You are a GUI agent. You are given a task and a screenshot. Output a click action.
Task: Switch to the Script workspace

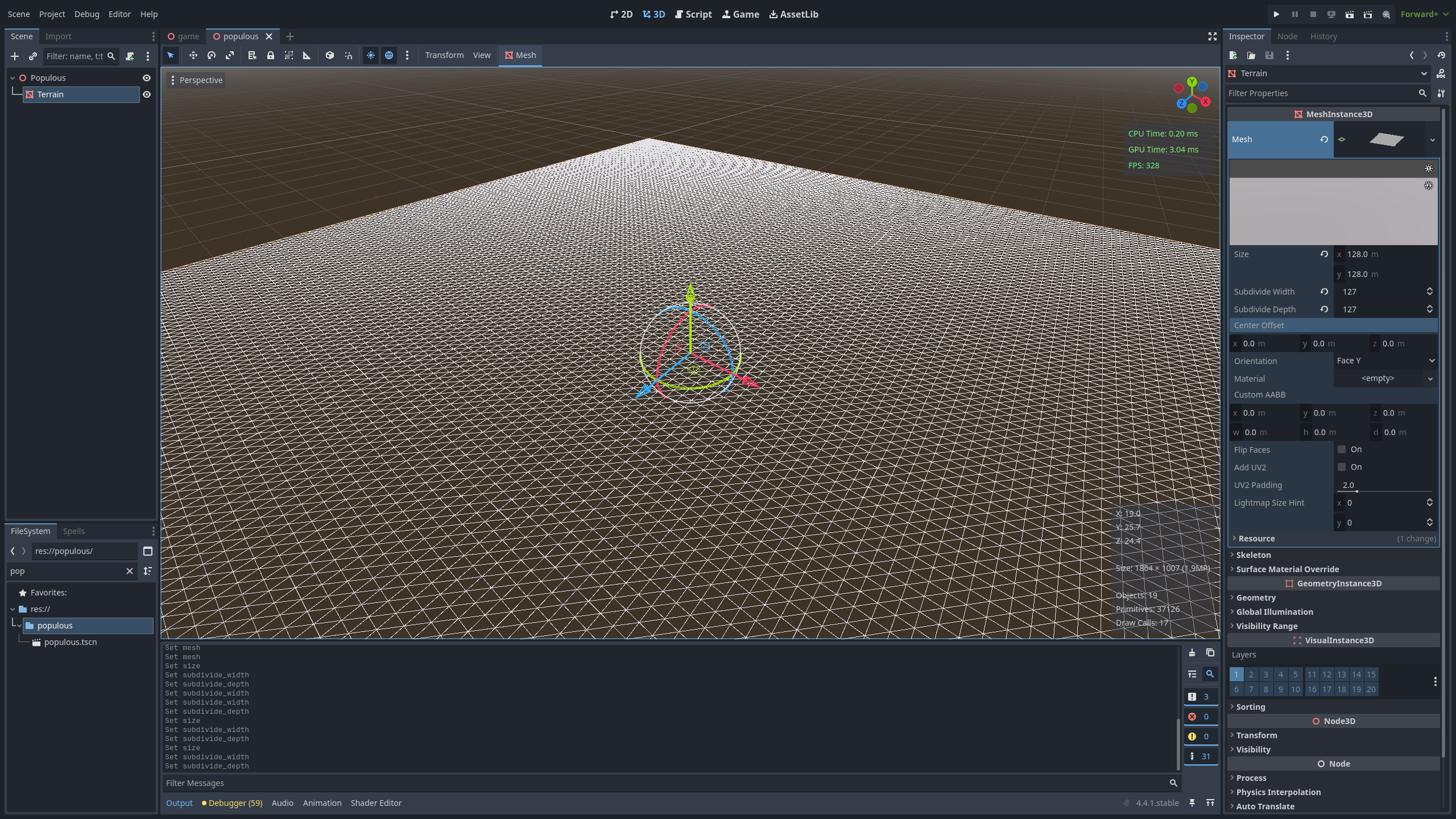pos(693,14)
